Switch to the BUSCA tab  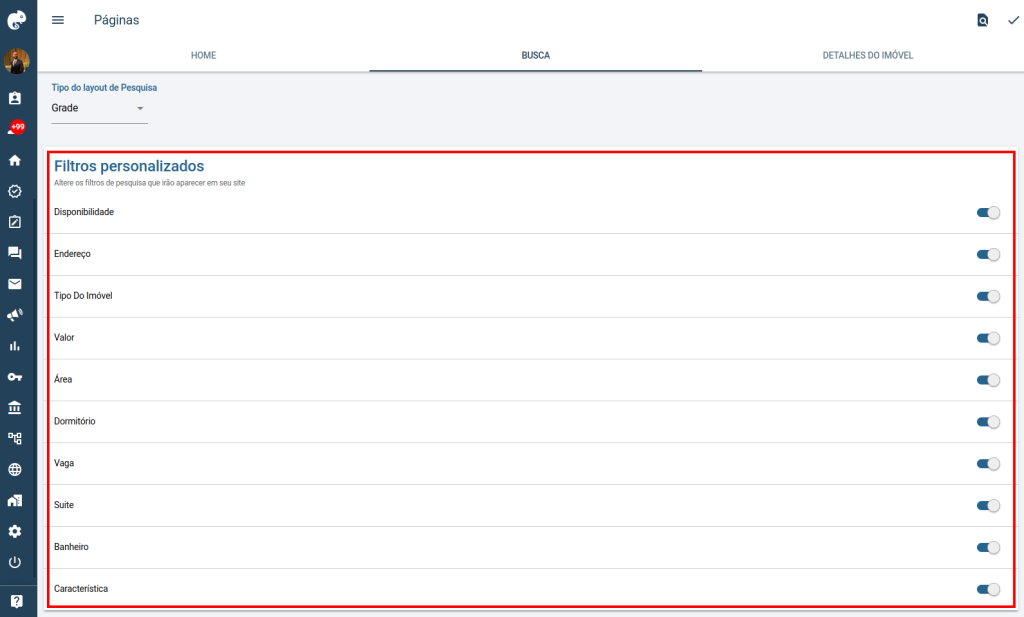[x=536, y=55]
